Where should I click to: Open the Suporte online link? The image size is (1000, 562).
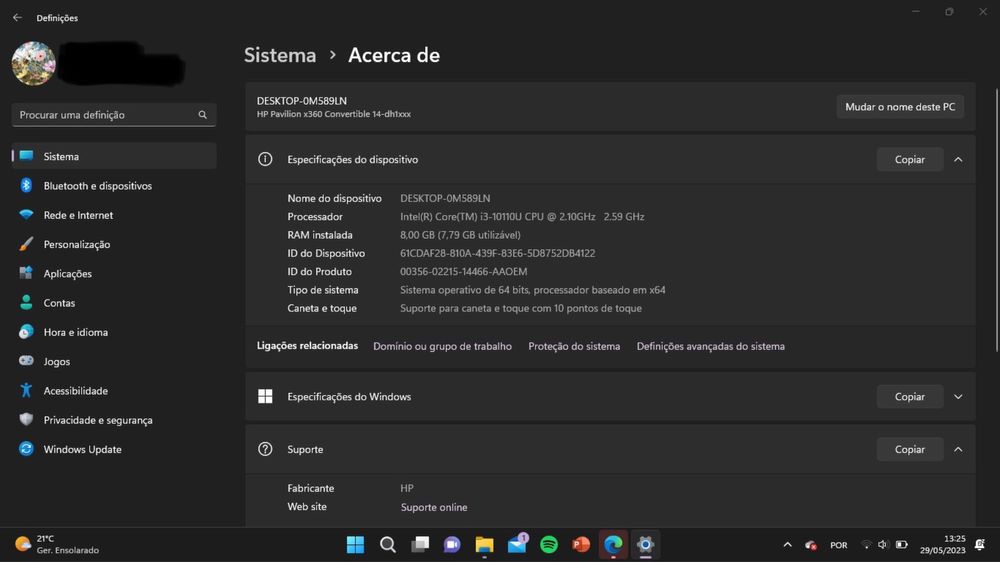tap(434, 507)
